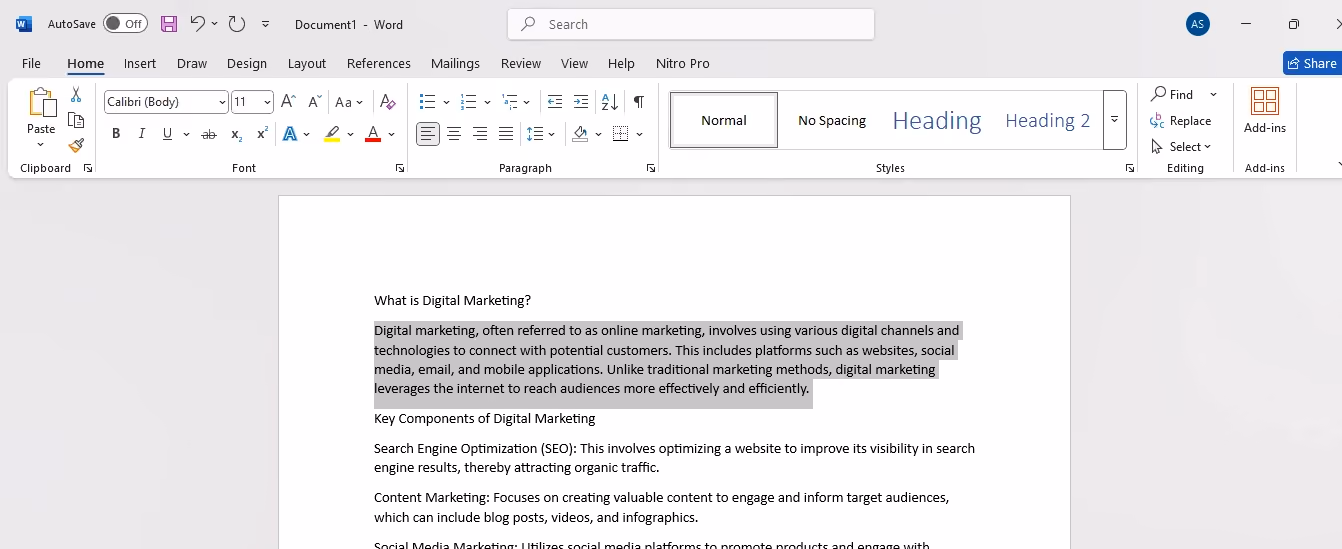Click the Save icon in title bar
Image resolution: width=1342 pixels, height=549 pixels.
(x=169, y=24)
